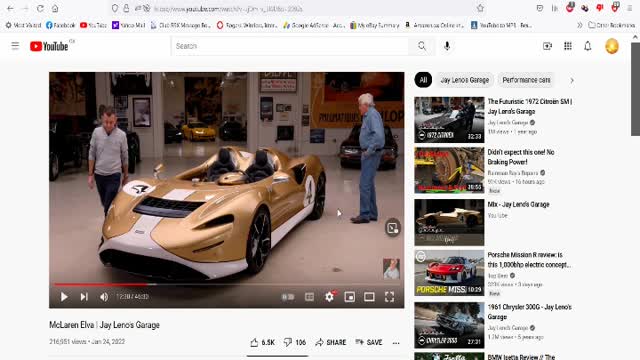Click the video red progress bar
This screenshot has width=640, height=360.
[227, 284]
